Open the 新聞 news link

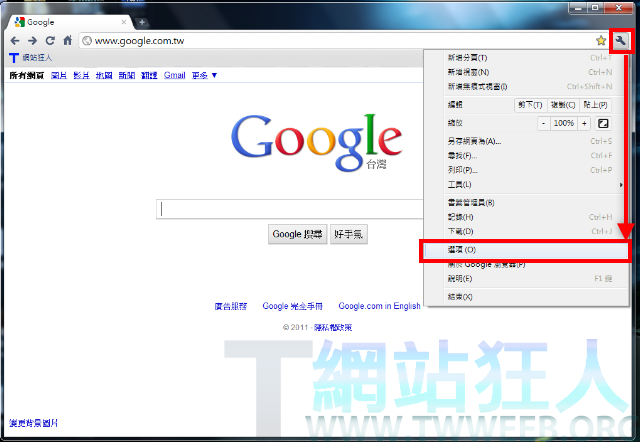(127, 76)
